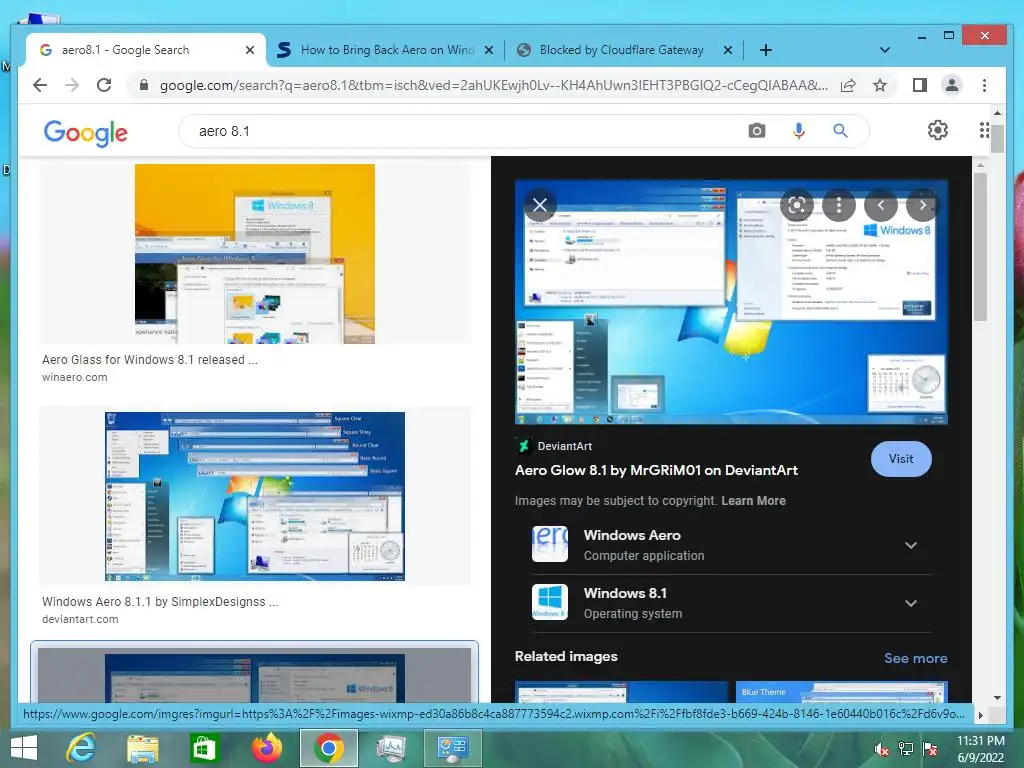The width and height of the screenshot is (1024, 768).
Task: Open Google quick settings gear
Action: coord(938,130)
